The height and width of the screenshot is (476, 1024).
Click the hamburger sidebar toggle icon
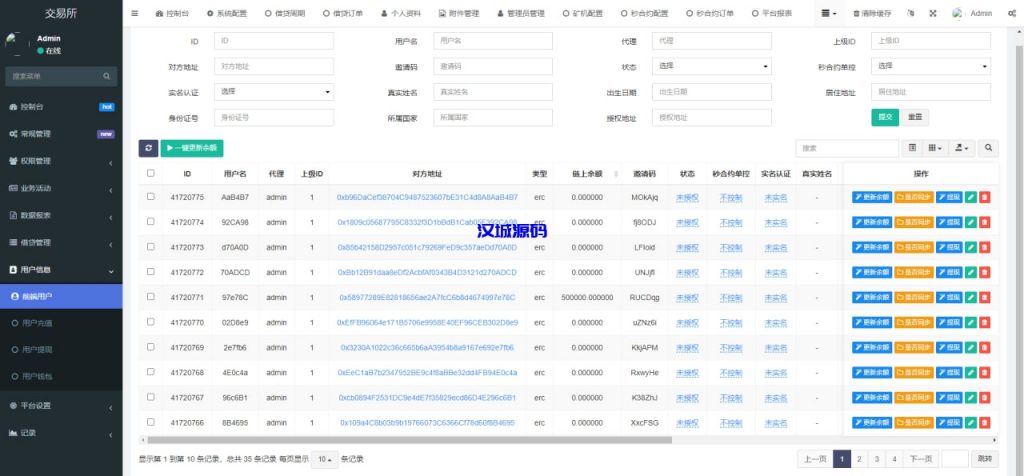coord(135,14)
